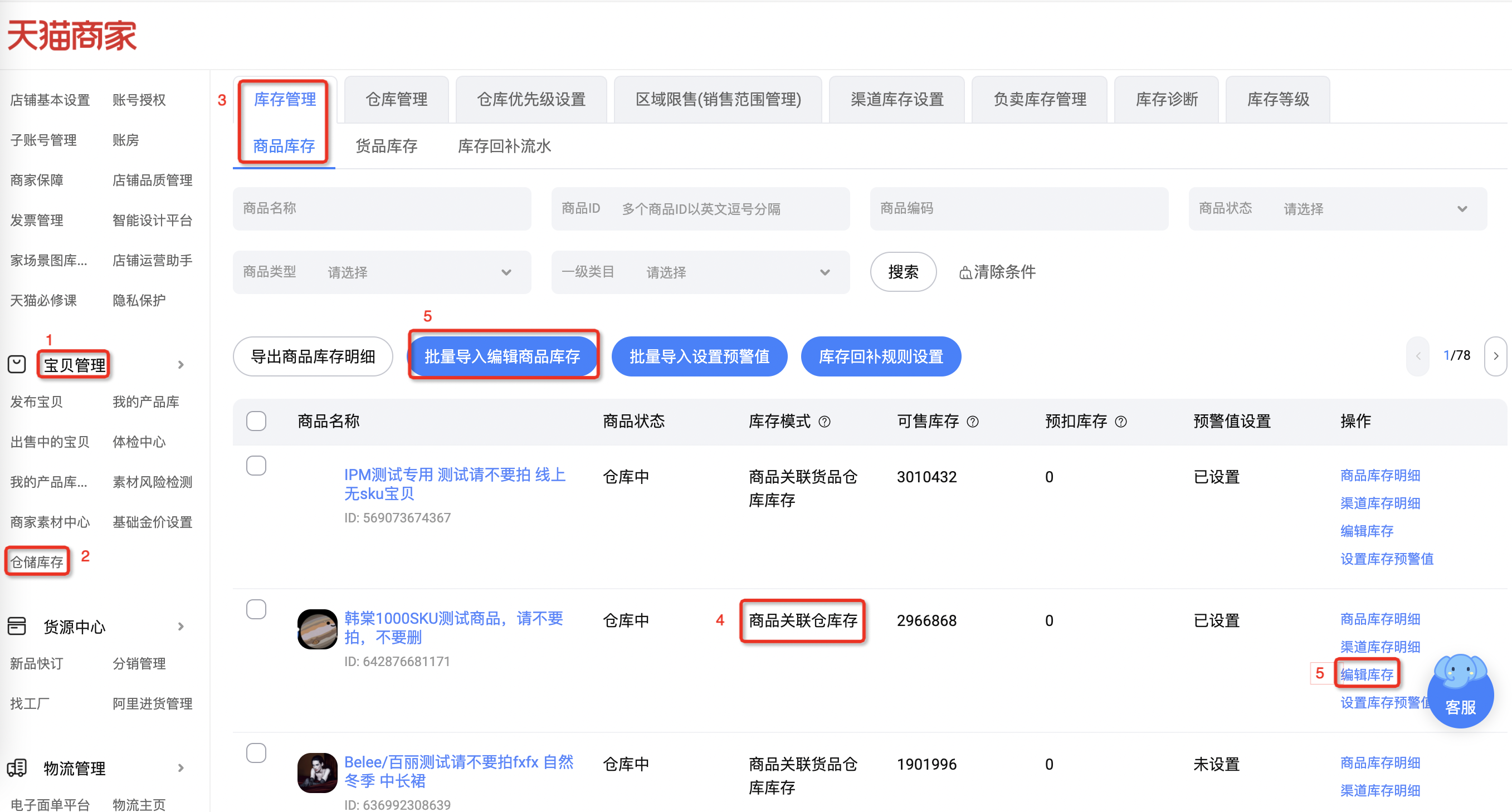Open the IPM测试专用 product title link

tap(455, 484)
